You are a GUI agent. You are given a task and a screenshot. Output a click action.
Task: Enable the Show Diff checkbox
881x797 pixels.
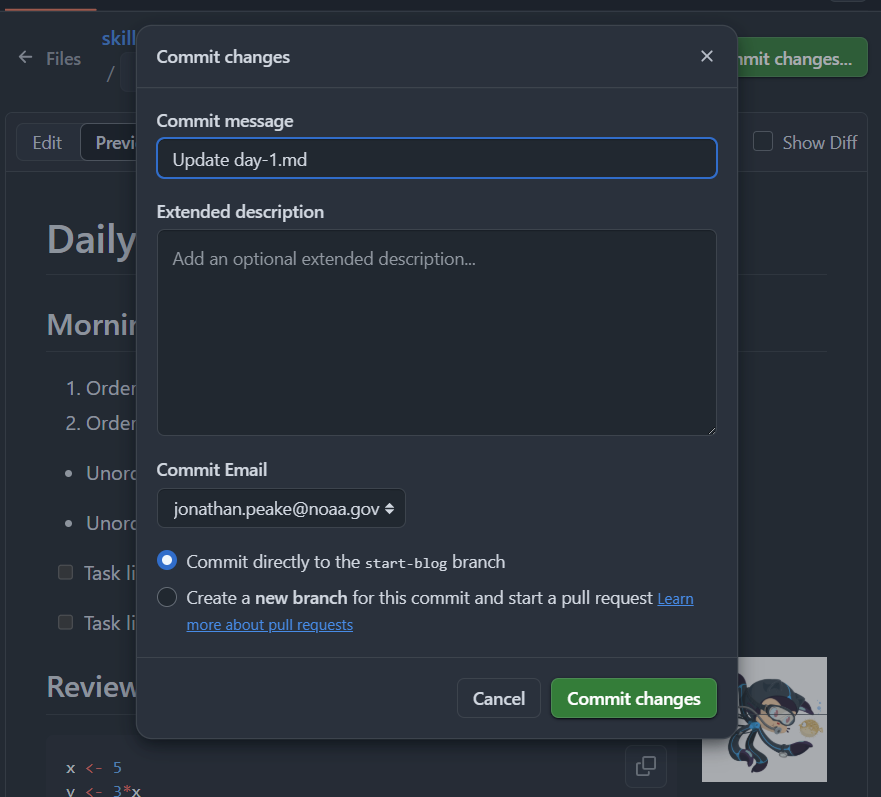(762, 142)
